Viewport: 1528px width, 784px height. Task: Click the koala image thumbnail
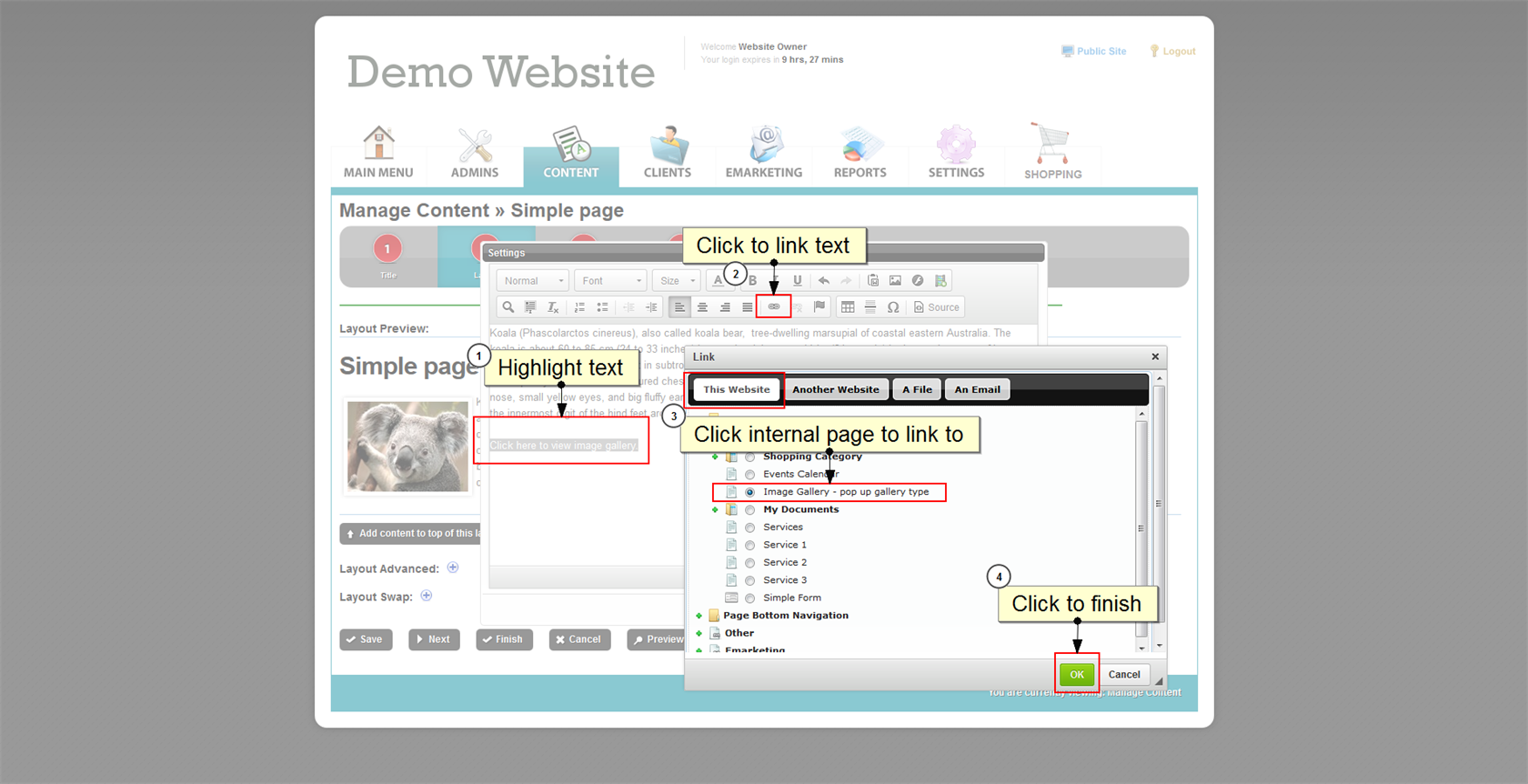(x=407, y=447)
